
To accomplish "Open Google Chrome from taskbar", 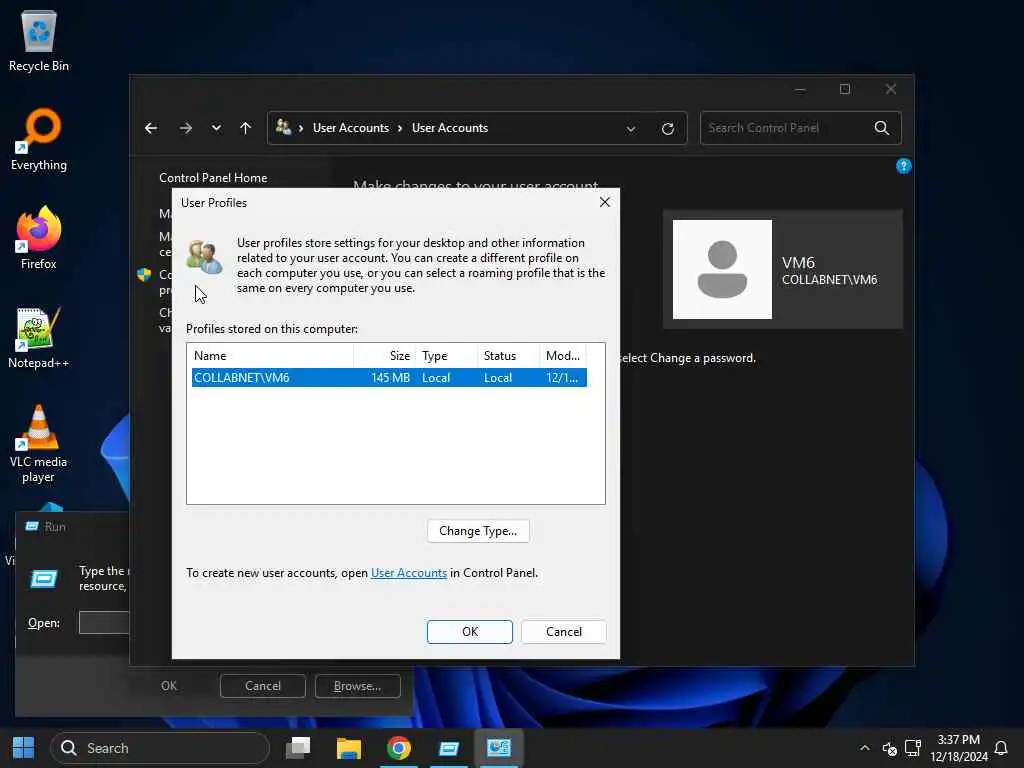I will click(x=398, y=748).
